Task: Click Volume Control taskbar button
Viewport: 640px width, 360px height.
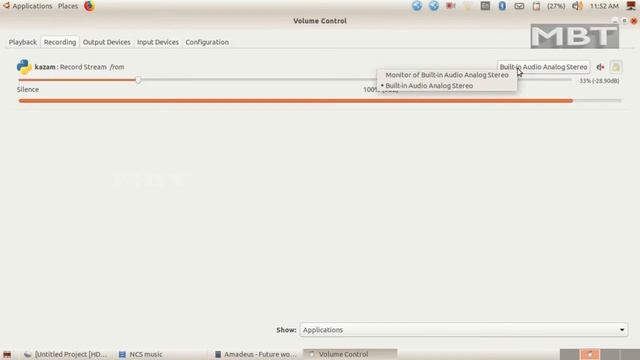Action: [x=350, y=354]
